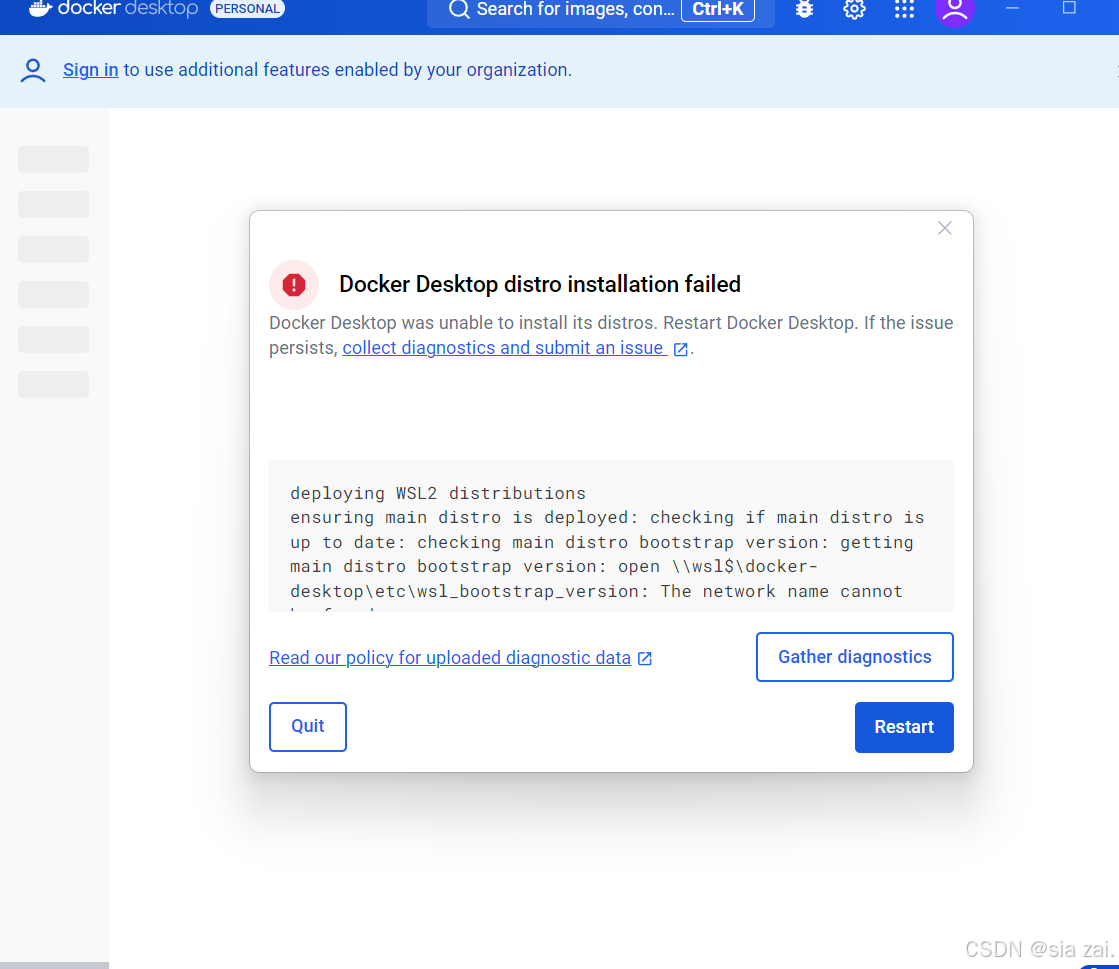Viewport: 1119px width, 969px height.
Task: Open the Settings gear icon
Action: 854,9
